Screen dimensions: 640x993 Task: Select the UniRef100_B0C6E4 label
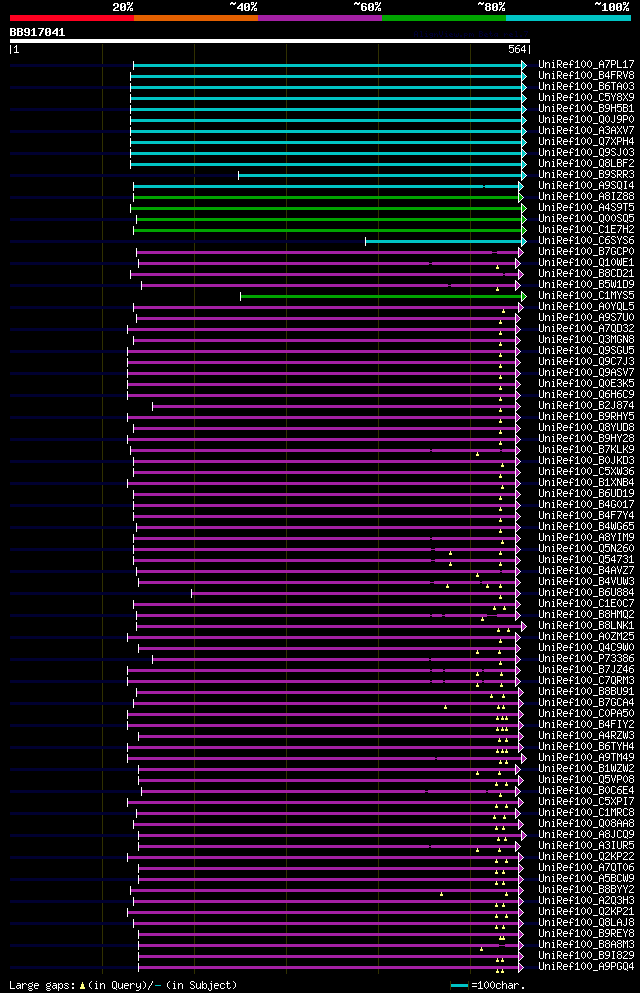(586, 790)
